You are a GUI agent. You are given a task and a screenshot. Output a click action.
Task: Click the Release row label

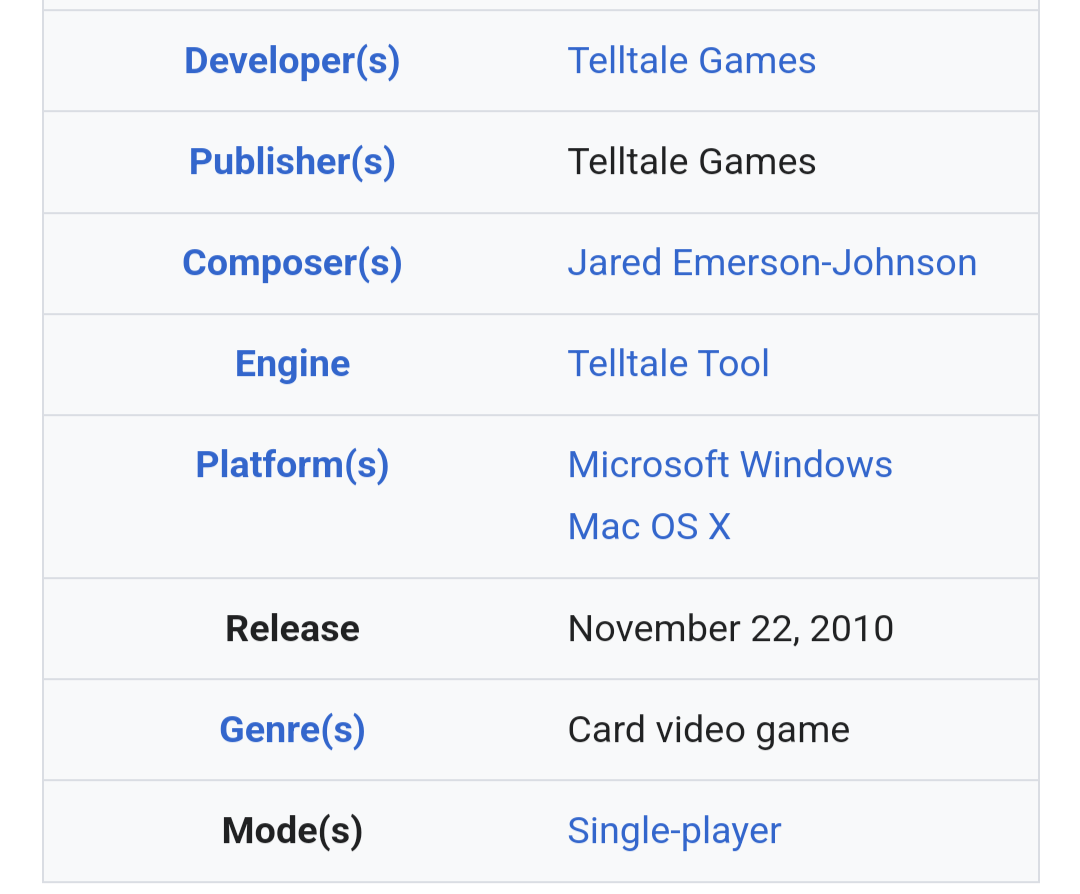(x=292, y=629)
